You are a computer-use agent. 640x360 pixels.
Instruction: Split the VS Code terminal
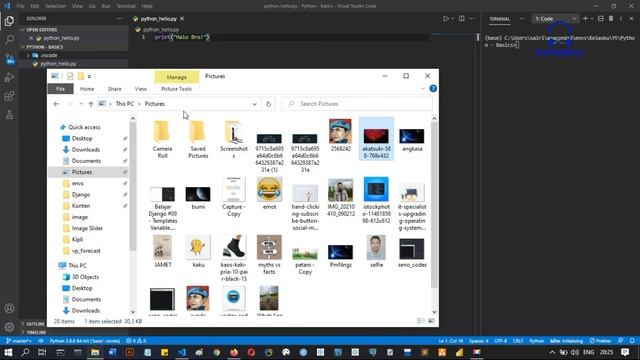(600, 19)
